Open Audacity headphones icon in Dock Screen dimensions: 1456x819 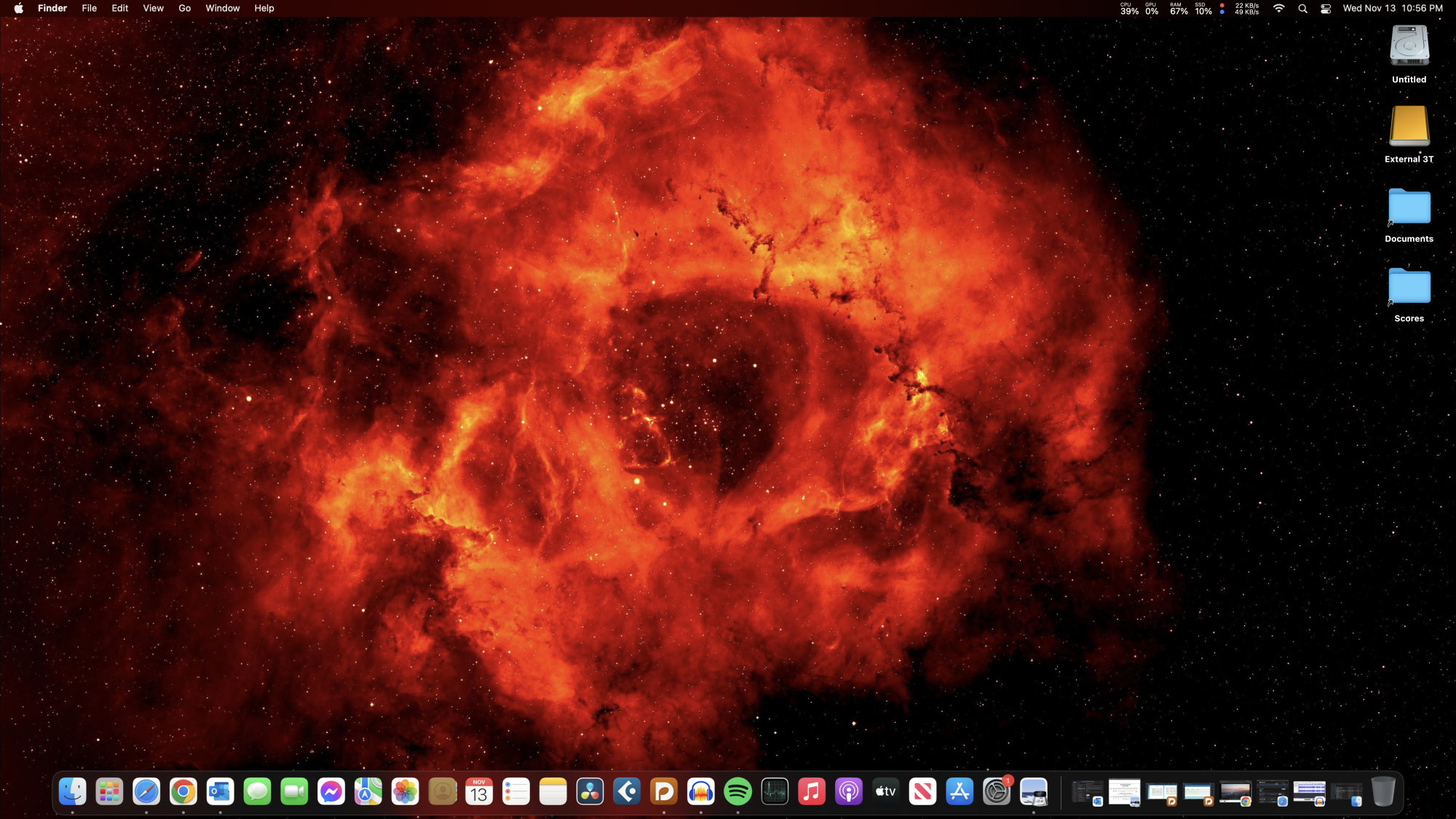pos(700,791)
